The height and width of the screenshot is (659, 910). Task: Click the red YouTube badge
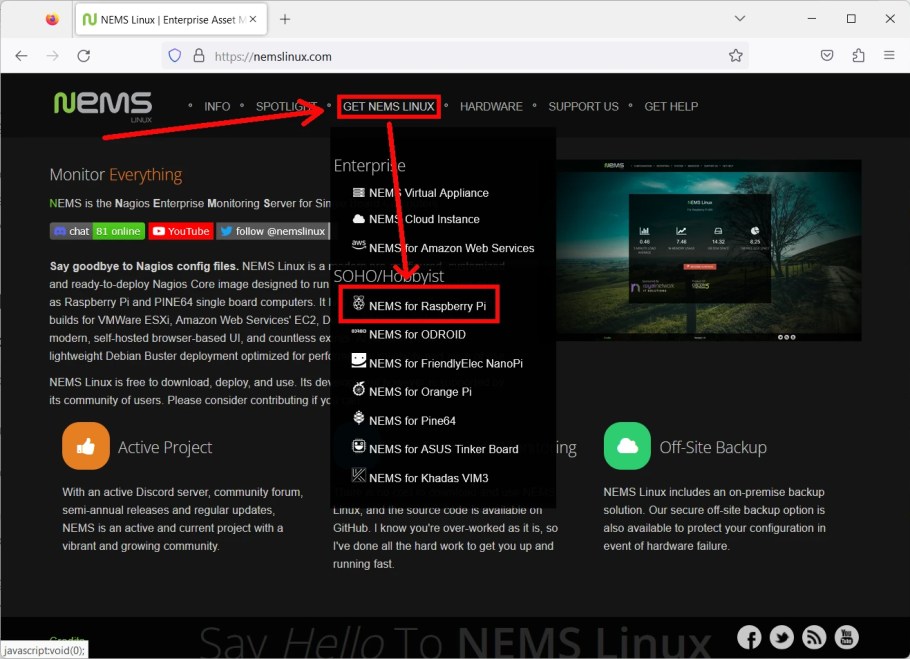coord(180,231)
